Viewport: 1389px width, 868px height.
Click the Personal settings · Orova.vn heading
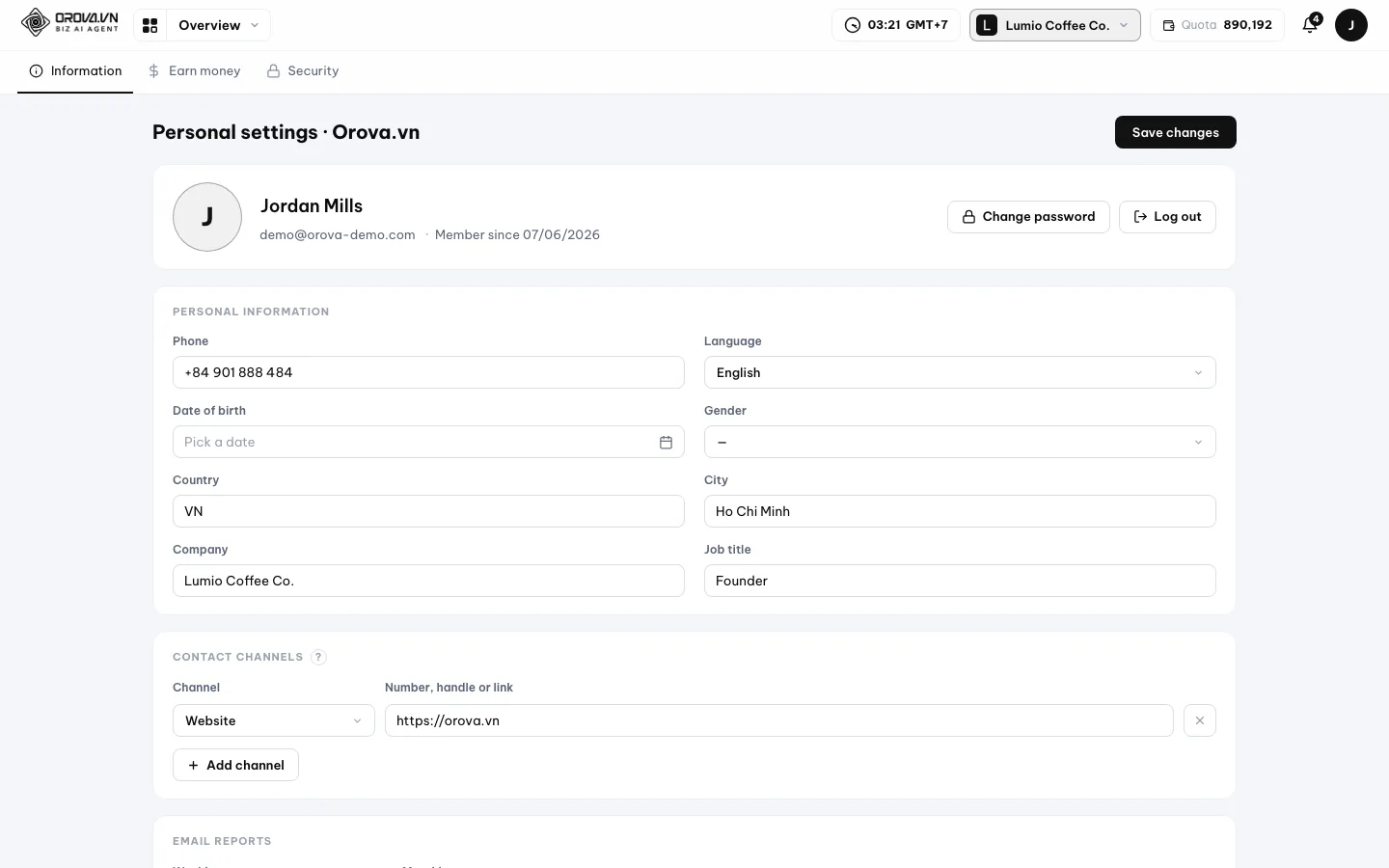click(x=286, y=132)
